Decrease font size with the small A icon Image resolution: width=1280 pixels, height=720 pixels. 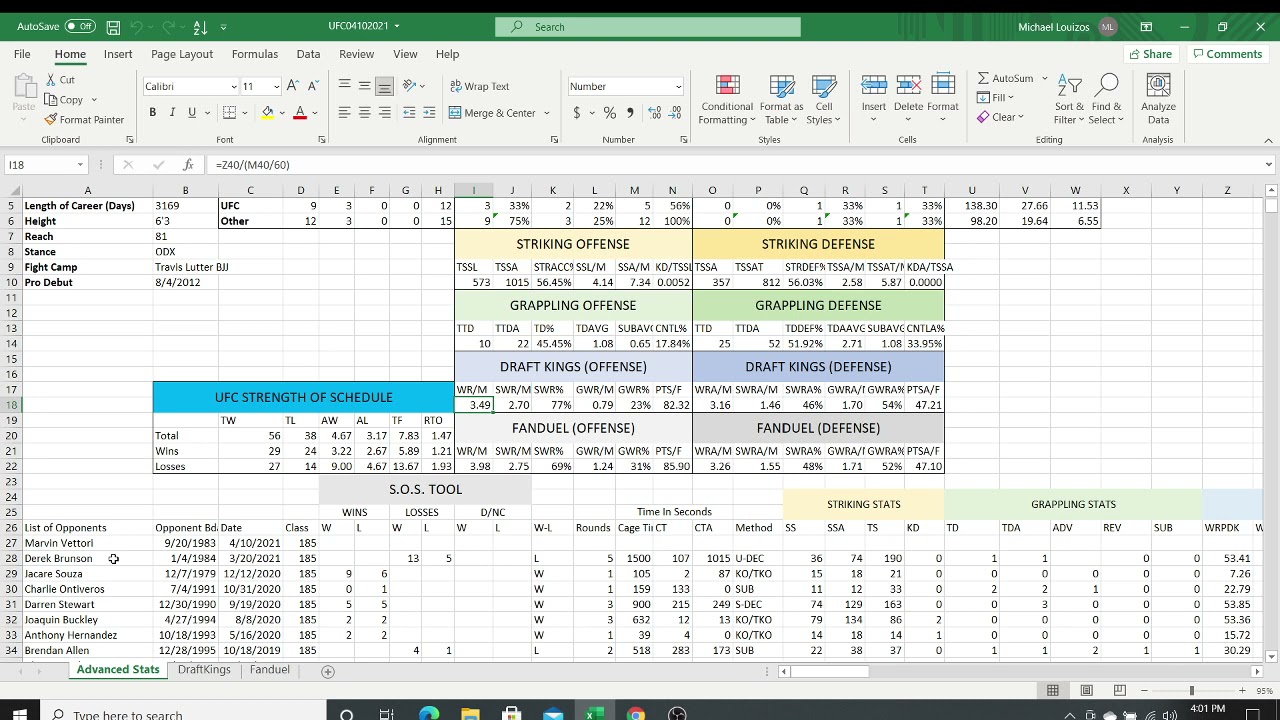point(313,86)
